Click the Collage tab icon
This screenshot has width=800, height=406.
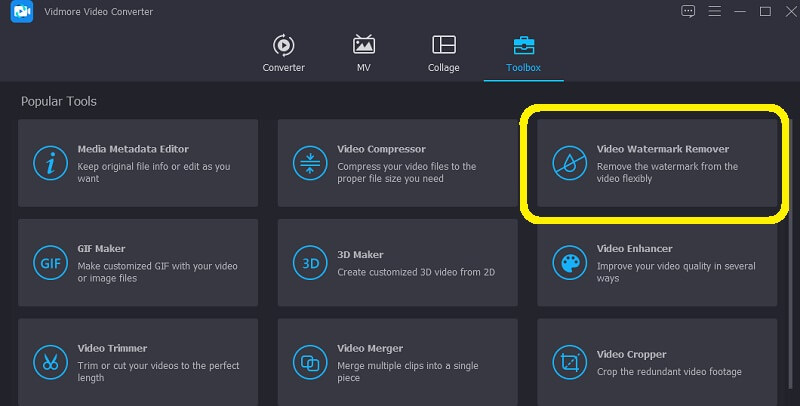click(444, 45)
